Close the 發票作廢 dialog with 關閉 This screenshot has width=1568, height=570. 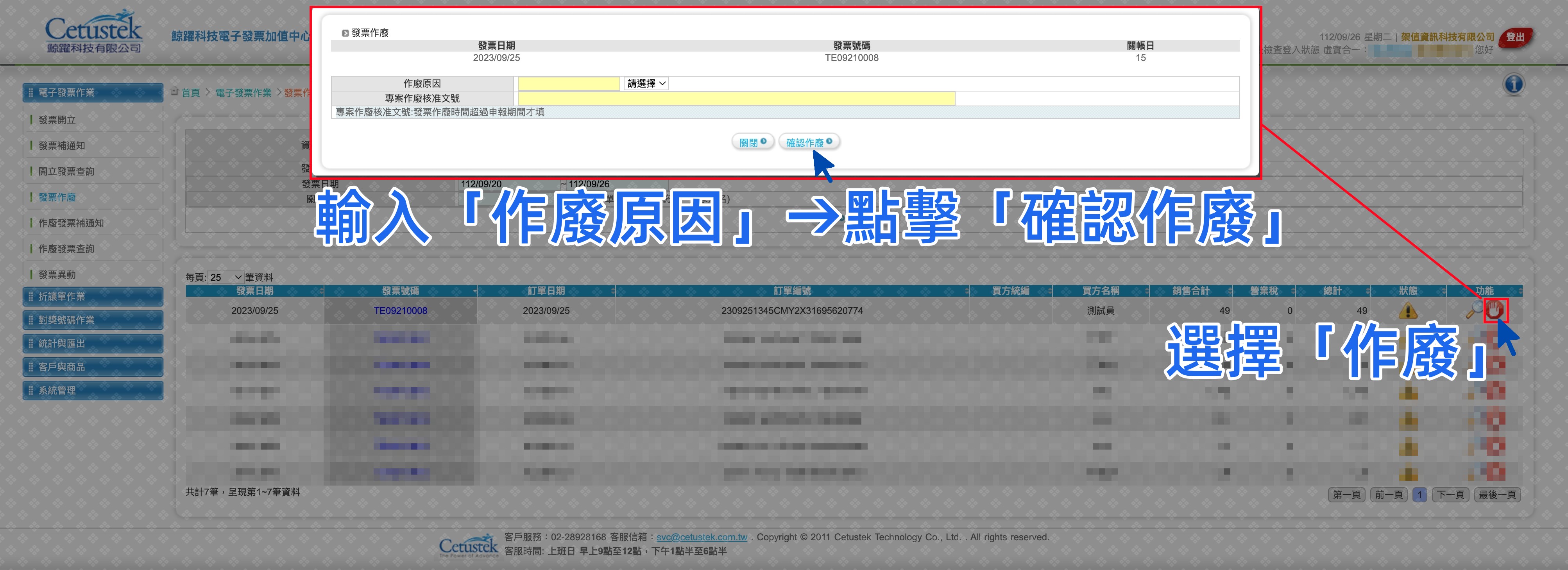[x=752, y=142]
